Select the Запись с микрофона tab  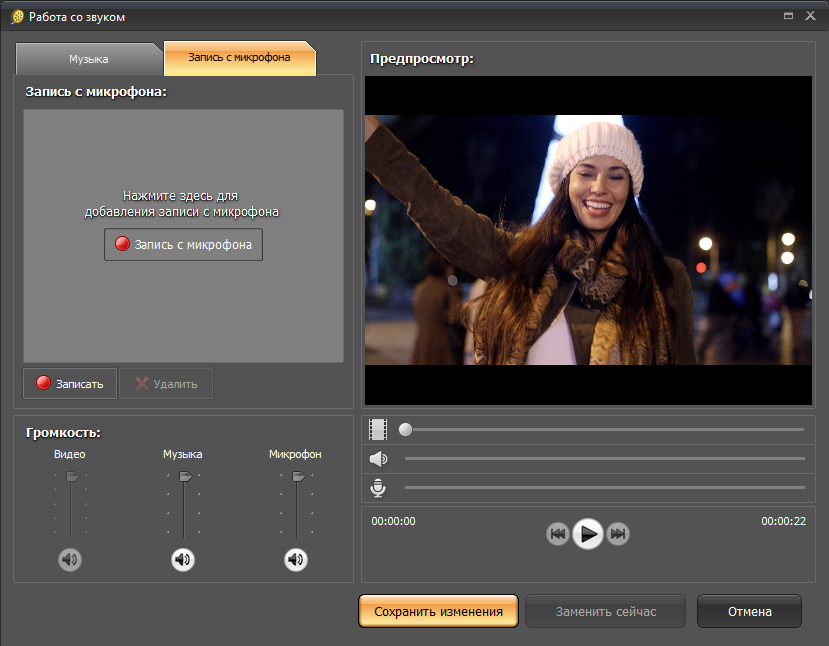(240, 58)
